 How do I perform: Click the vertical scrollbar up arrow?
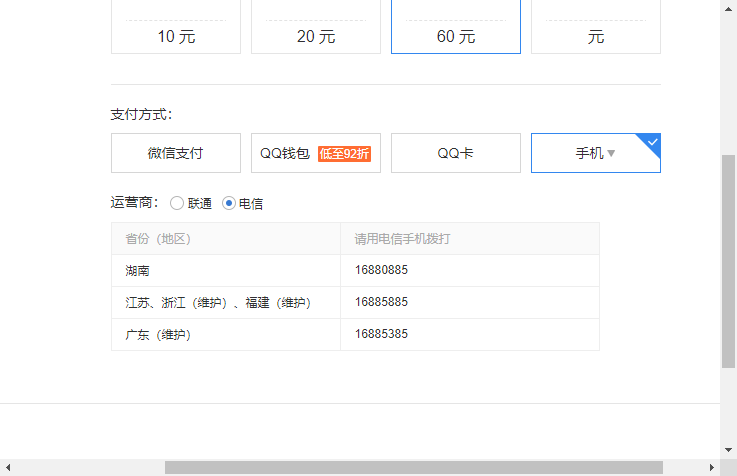point(729,9)
